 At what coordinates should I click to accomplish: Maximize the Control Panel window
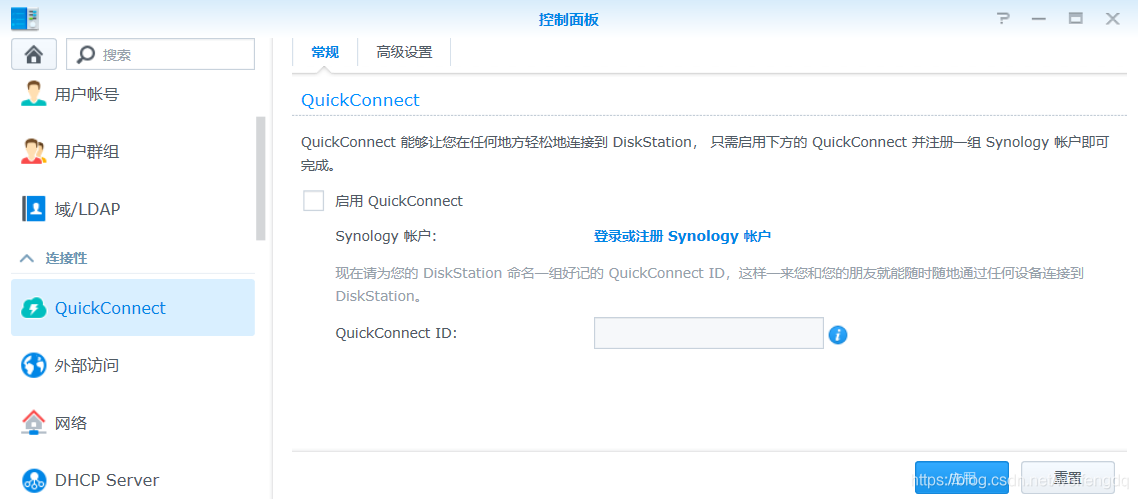tap(1076, 19)
